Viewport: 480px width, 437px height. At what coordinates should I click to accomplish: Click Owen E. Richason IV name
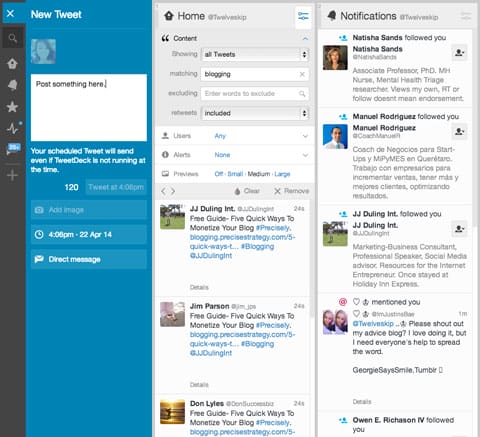pos(388,420)
